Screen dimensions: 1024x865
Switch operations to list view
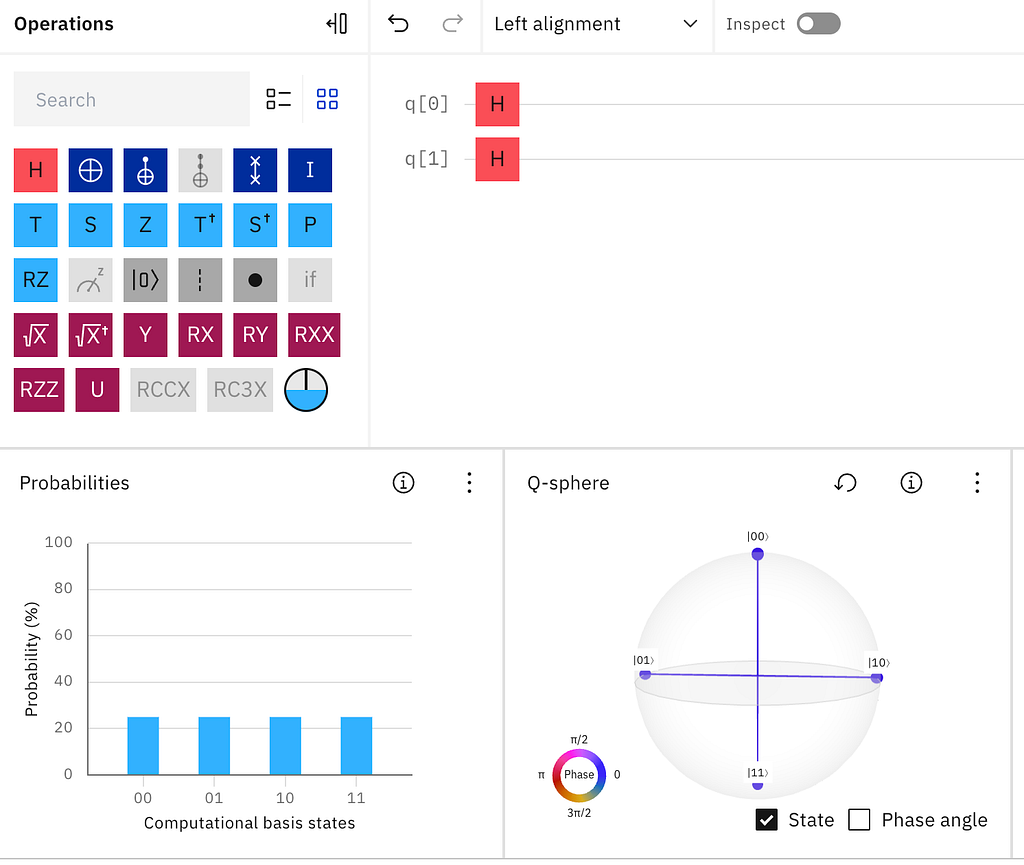[x=279, y=99]
